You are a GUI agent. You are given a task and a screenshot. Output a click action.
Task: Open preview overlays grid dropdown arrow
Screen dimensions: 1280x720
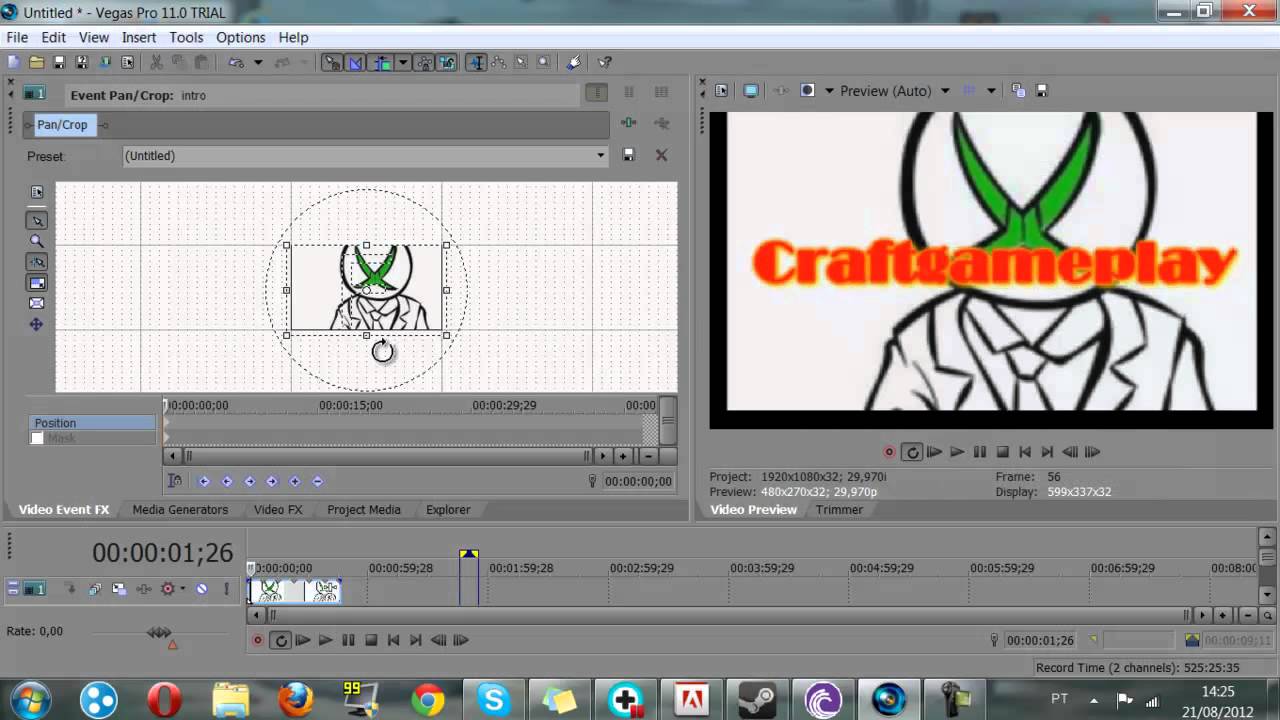click(991, 91)
